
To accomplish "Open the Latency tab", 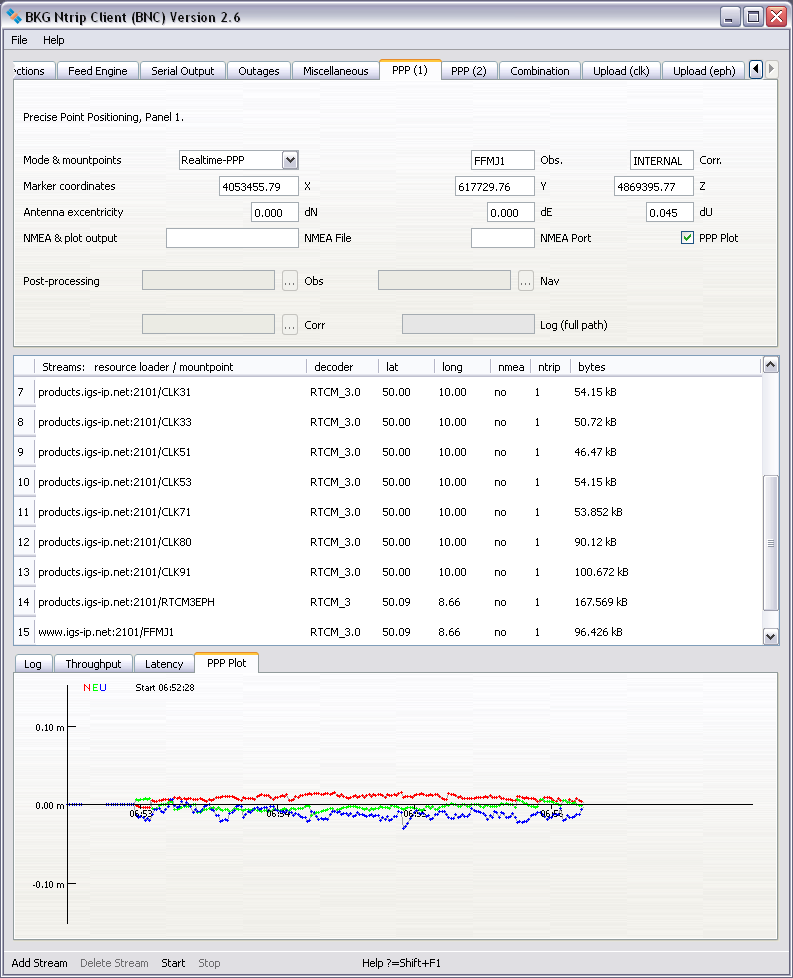I will coord(164,664).
